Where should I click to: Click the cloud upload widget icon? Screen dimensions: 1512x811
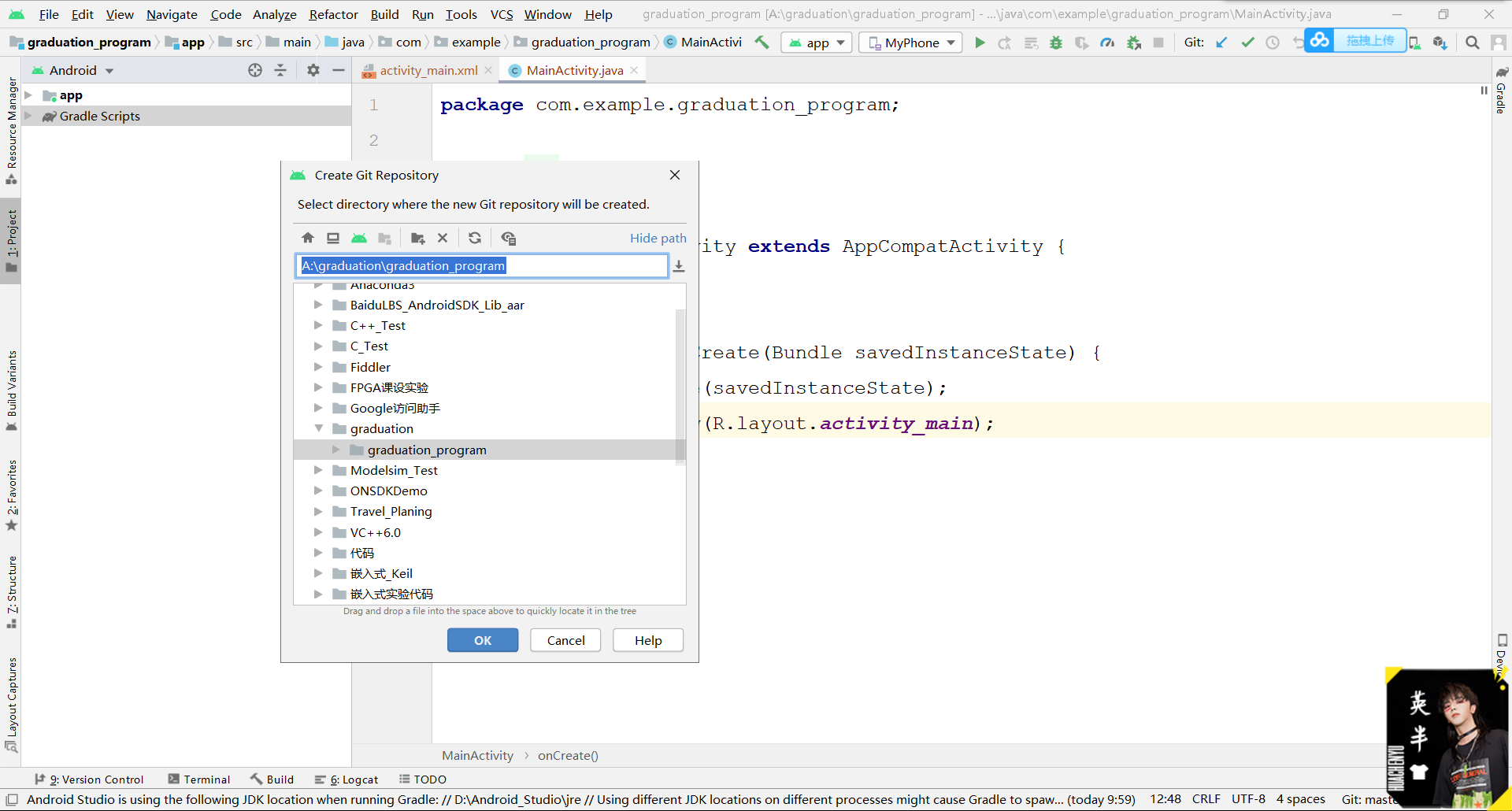(x=1319, y=40)
